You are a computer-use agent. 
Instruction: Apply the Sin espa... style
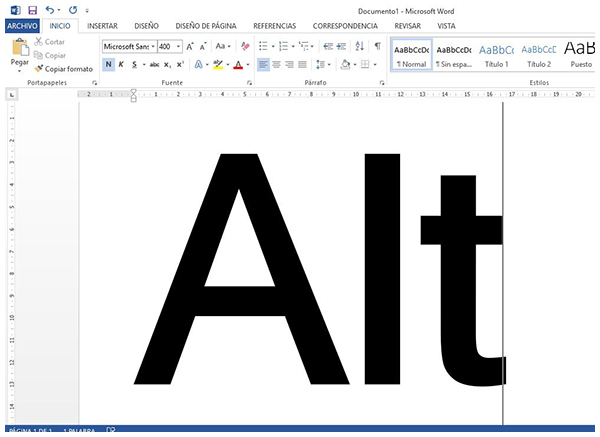tap(454, 55)
